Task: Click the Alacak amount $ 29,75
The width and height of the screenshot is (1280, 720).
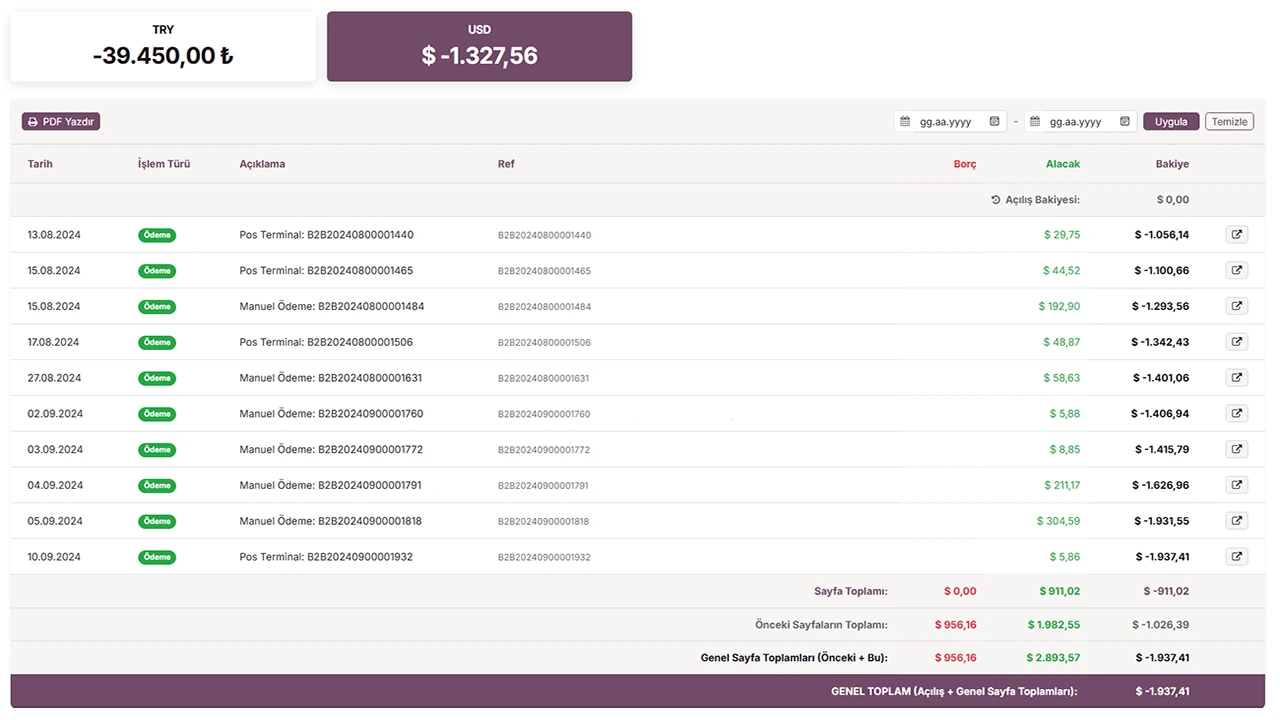Action: point(1061,235)
